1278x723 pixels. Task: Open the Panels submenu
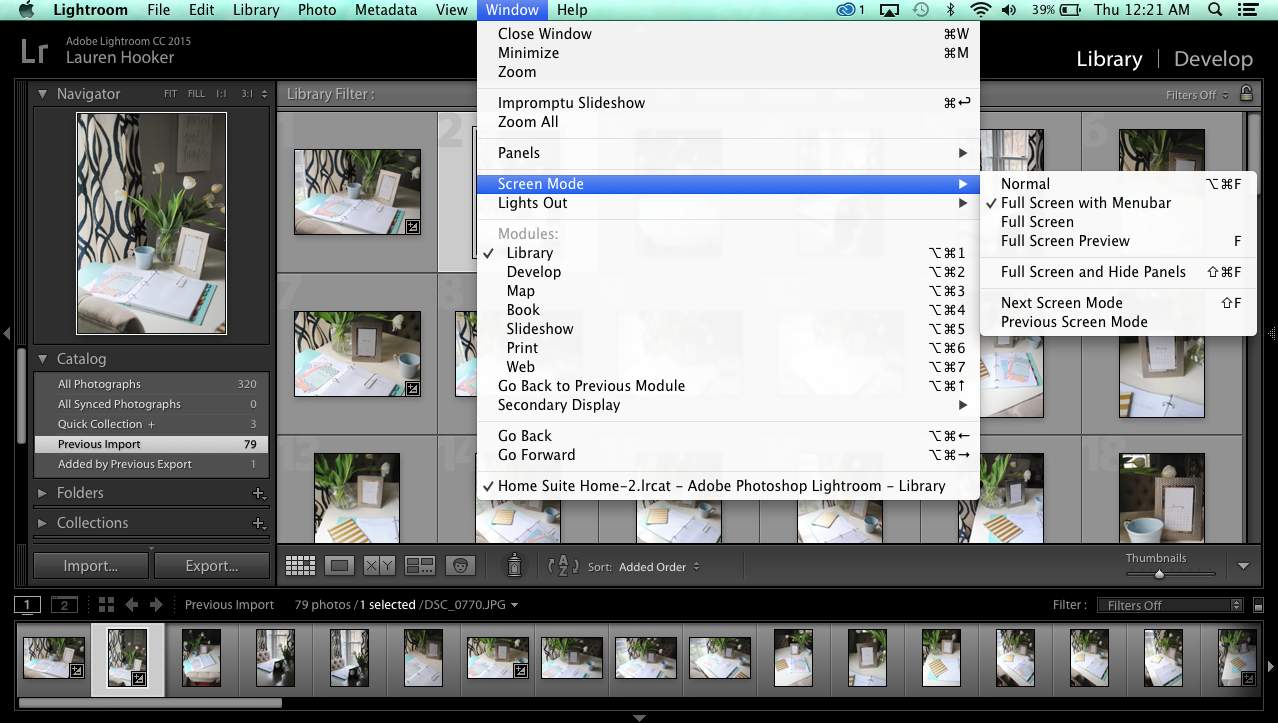(520, 152)
